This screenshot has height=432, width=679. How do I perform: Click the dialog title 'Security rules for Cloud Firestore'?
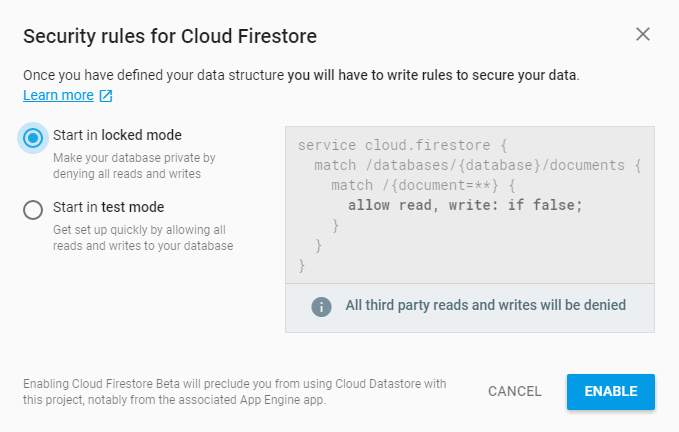click(x=170, y=36)
